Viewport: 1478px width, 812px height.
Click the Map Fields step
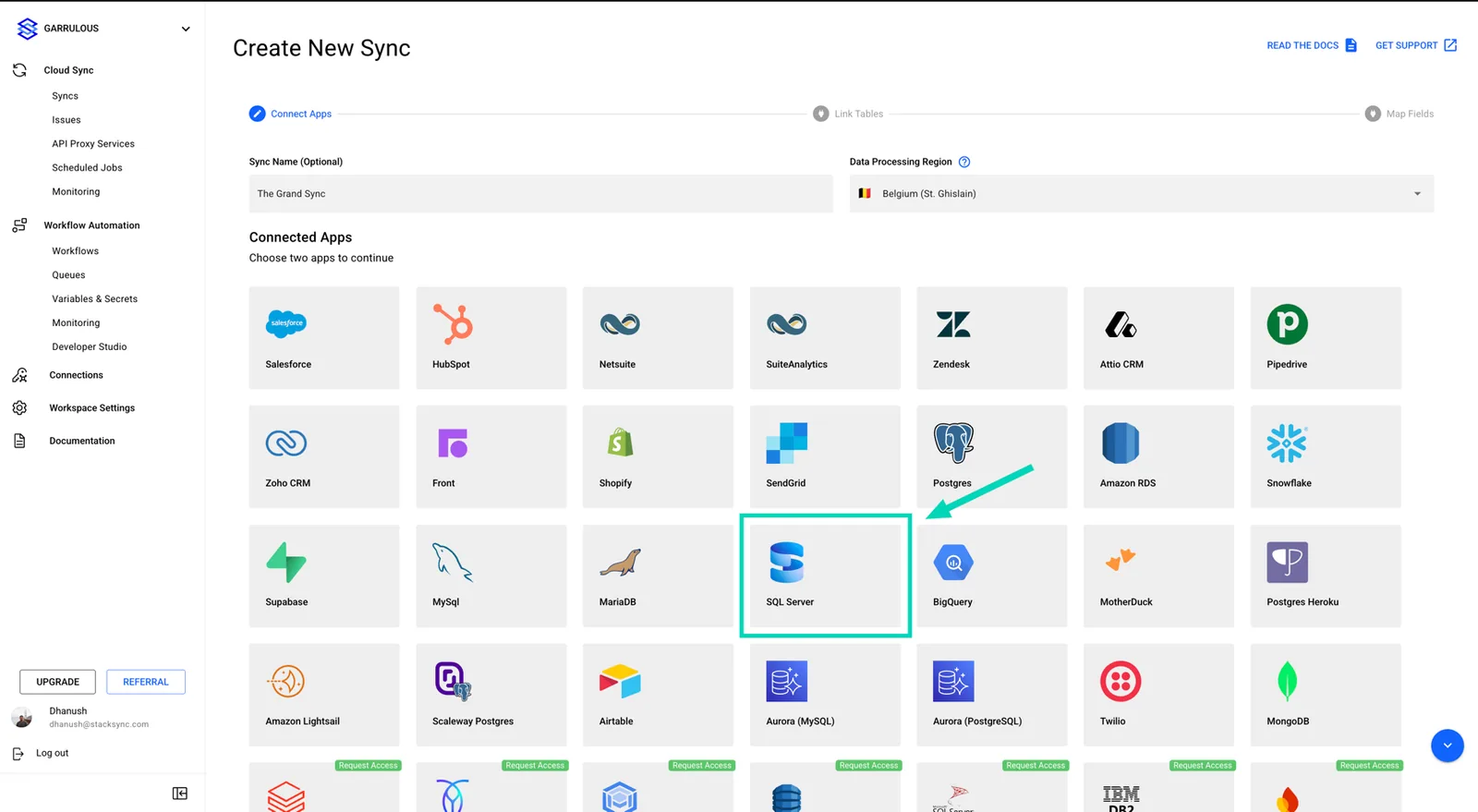coord(1399,114)
